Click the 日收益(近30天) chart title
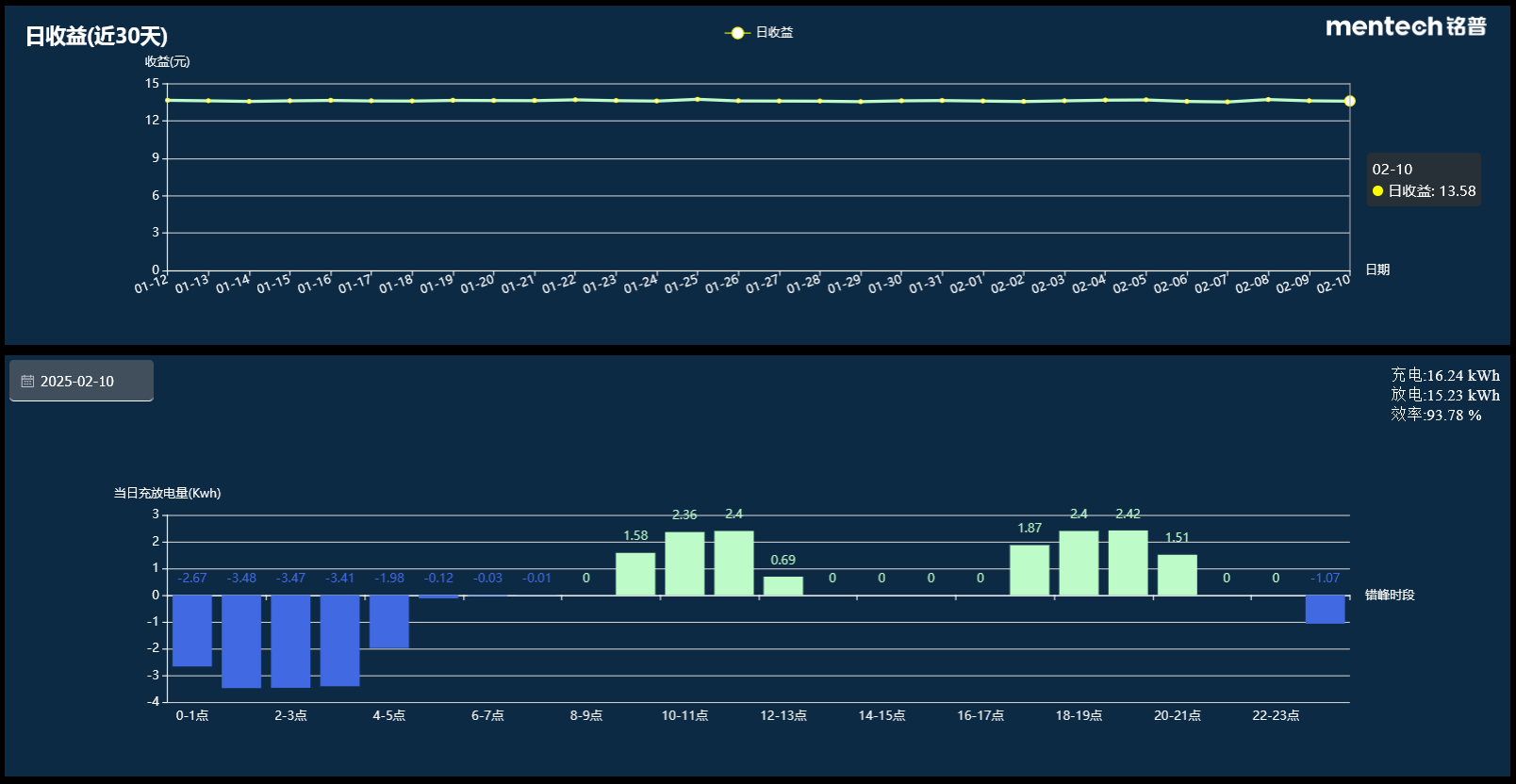The height and width of the screenshot is (784, 1516). [96, 36]
